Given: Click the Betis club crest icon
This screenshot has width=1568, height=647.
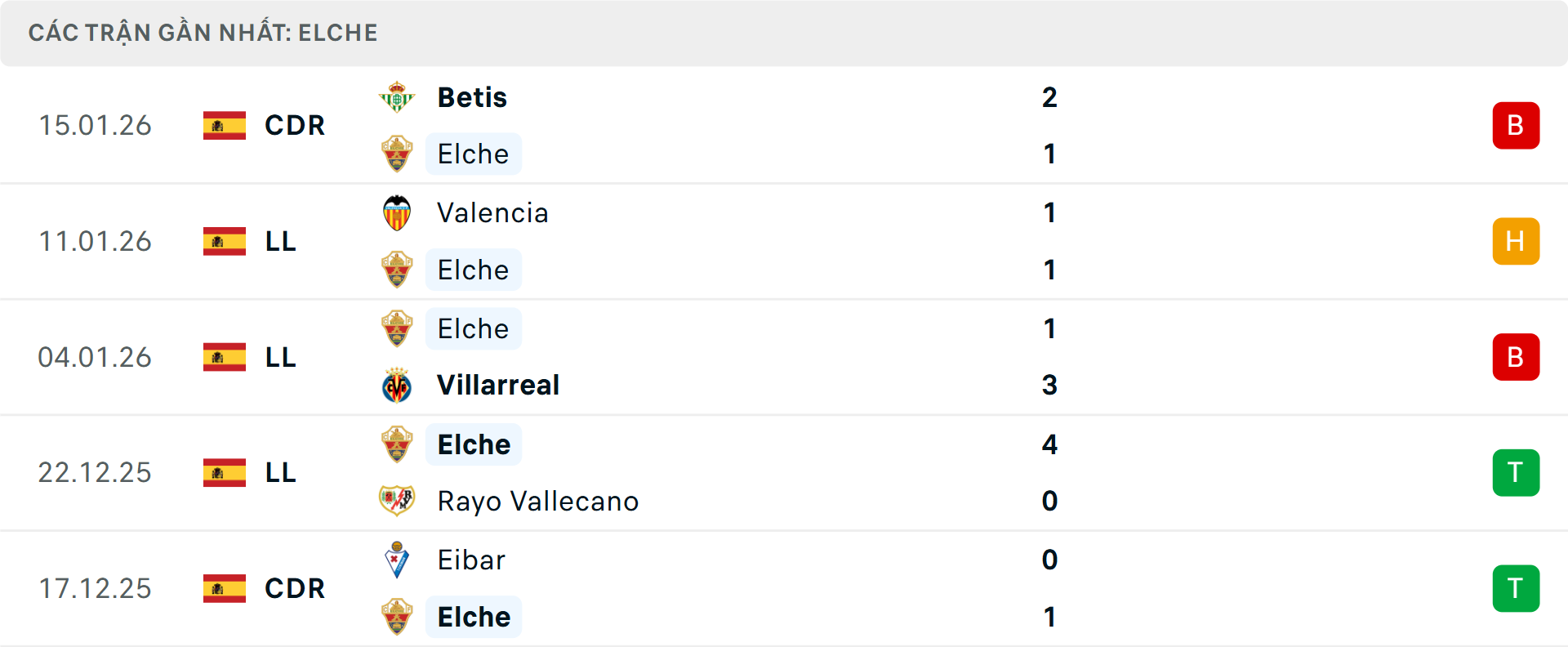Looking at the screenshot, I should (397, 97).
